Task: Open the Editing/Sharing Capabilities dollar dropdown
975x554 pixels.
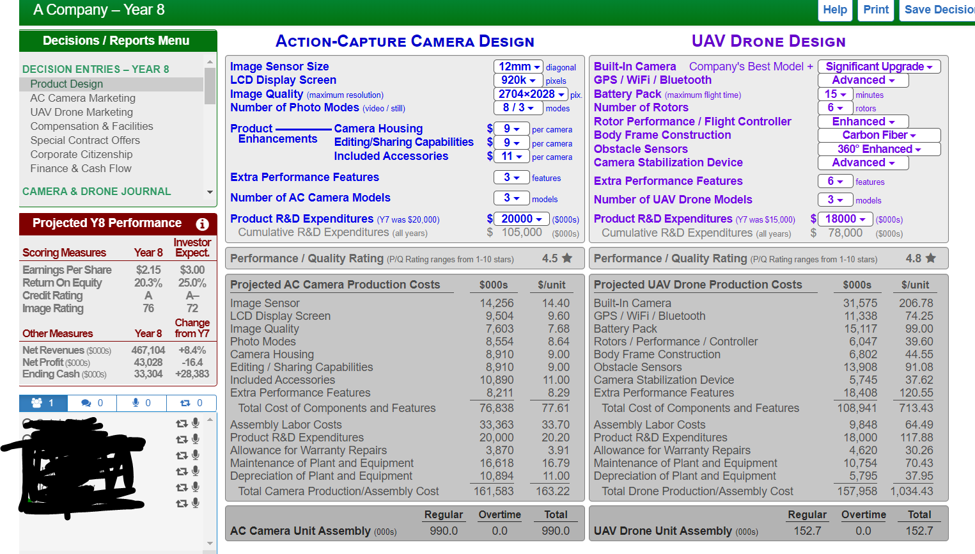Action: (511, 142)
